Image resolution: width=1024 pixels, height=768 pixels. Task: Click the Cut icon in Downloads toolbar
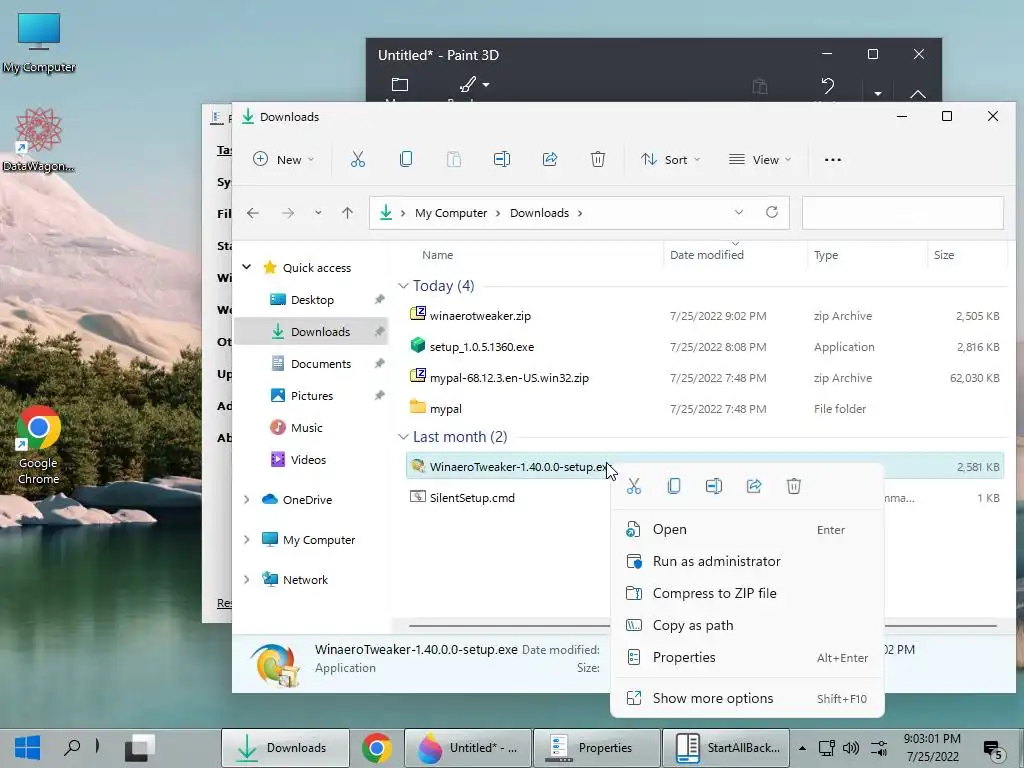pyautogui.click(x=358, y=159)
